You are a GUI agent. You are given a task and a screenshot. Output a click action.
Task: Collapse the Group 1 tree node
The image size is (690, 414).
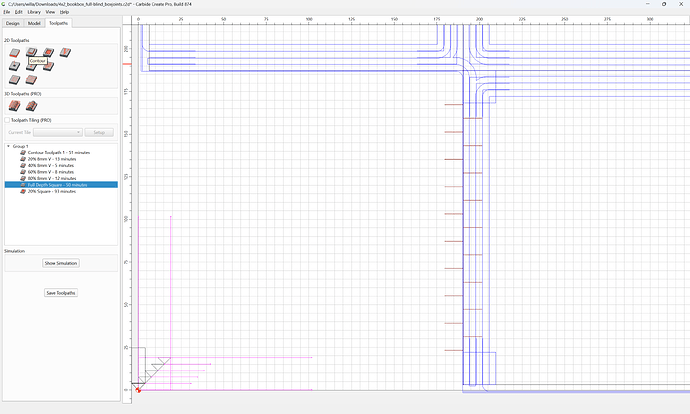(8, 146)
